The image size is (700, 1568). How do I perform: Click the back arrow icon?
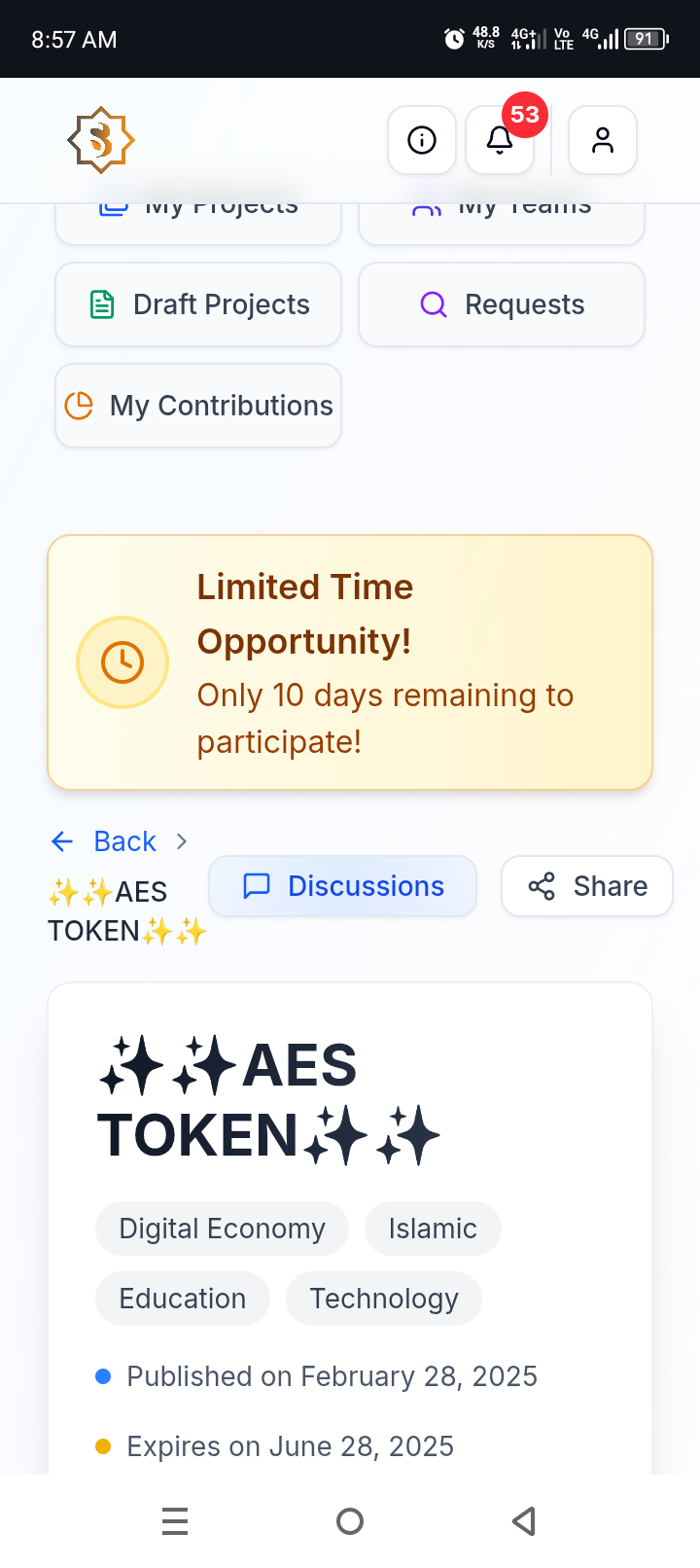pyautogui.click(x=62, y=841)
